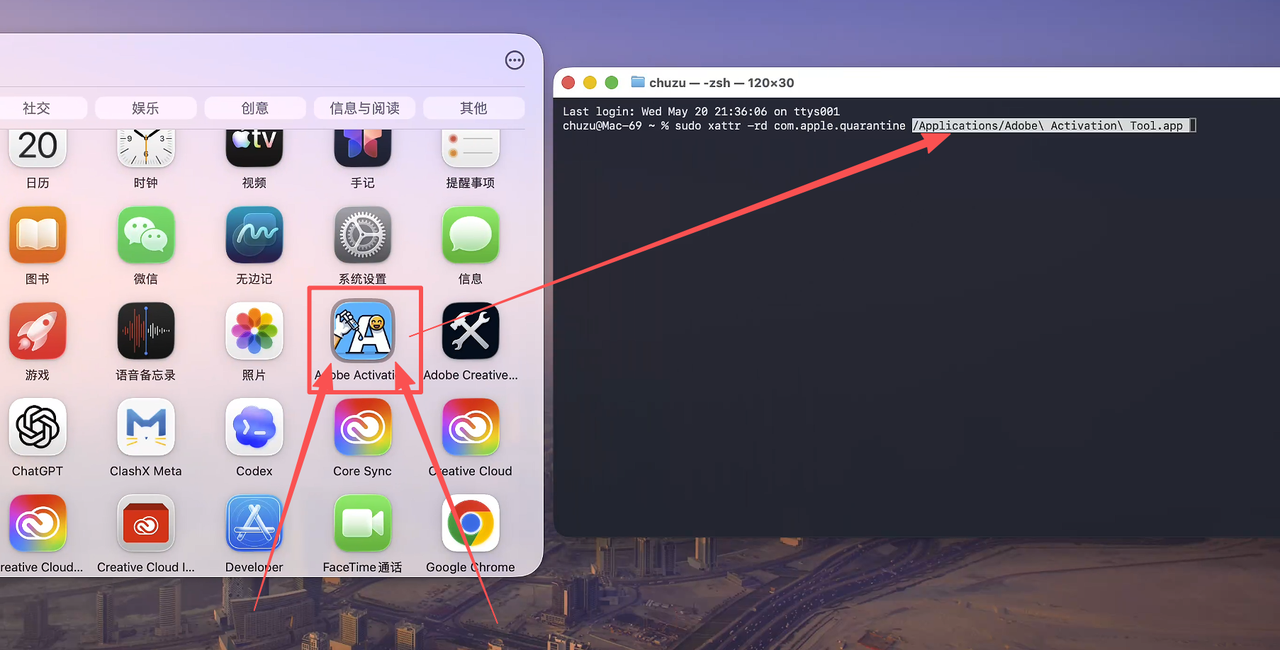
Task: Select the 其他 category tab
Action: [474, 108]
